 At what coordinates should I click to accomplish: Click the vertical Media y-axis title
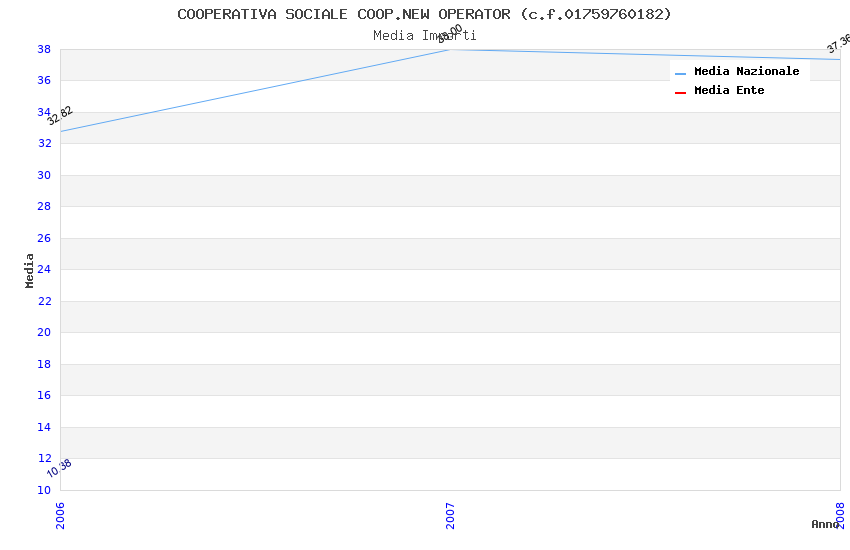(x=30, y=270)
